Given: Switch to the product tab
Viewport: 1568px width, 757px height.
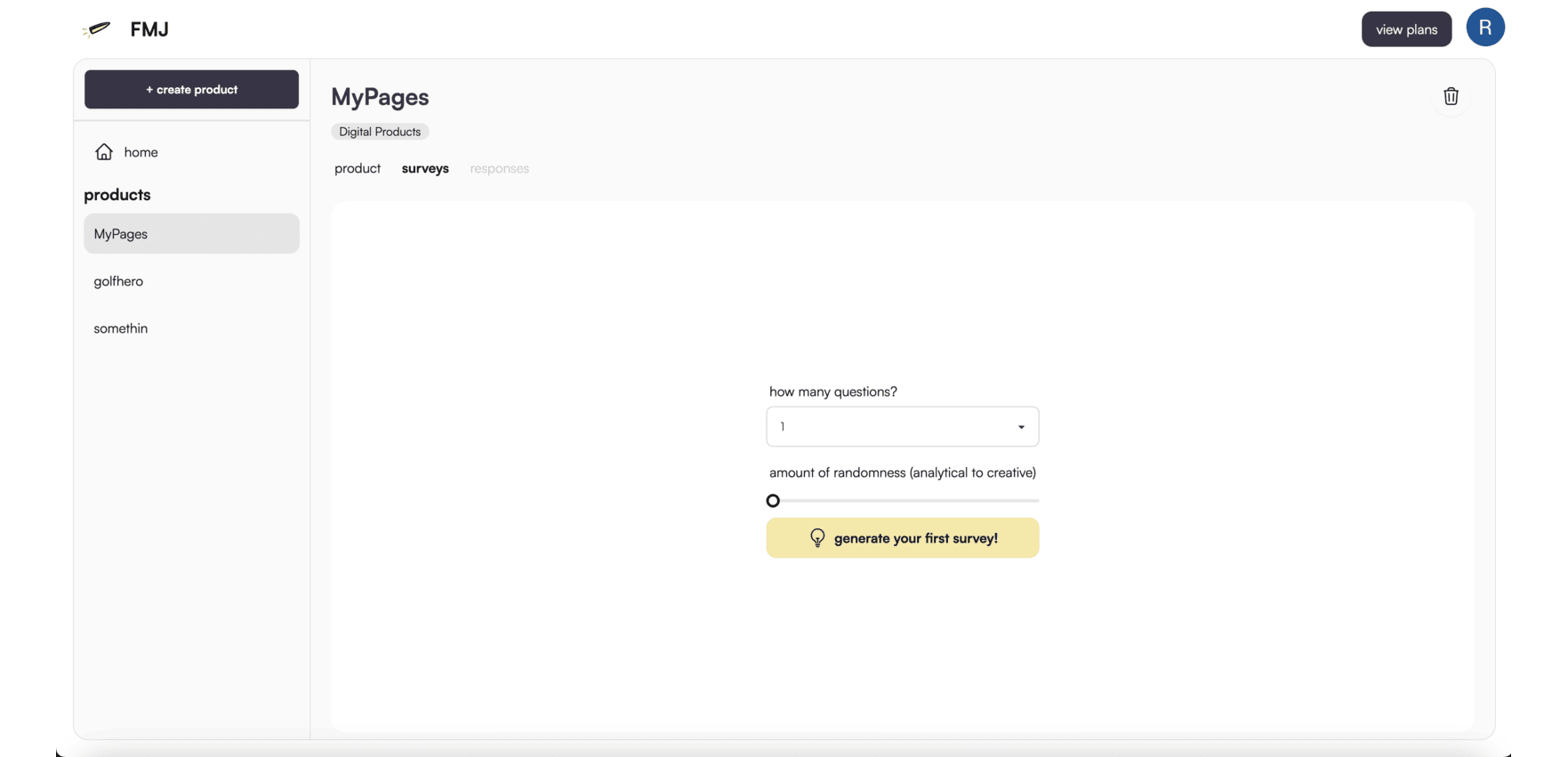Looking at the screenshot, I should pyautogui.click(x=358, y=168).
